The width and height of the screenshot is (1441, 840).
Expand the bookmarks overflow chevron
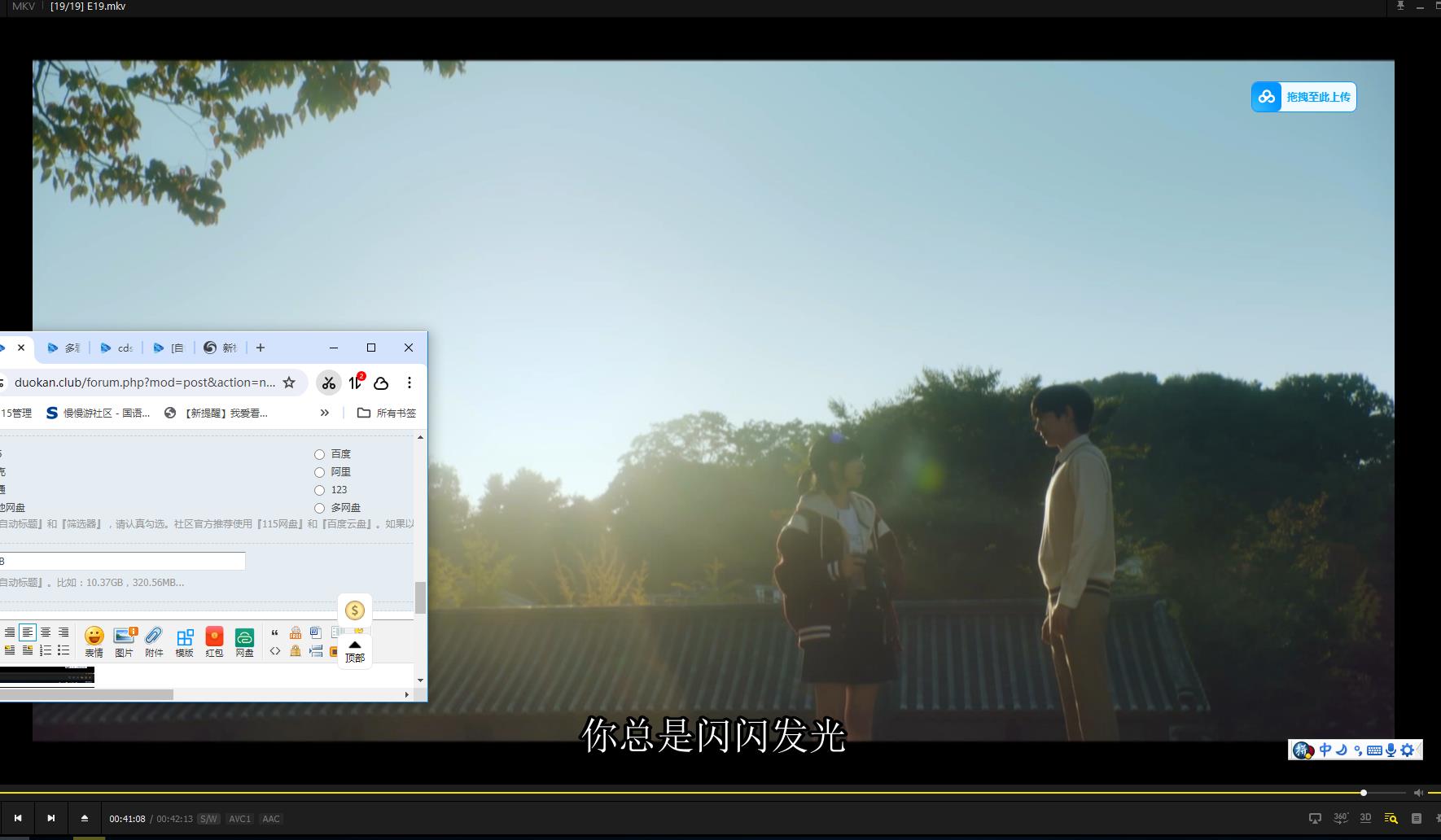325,412
